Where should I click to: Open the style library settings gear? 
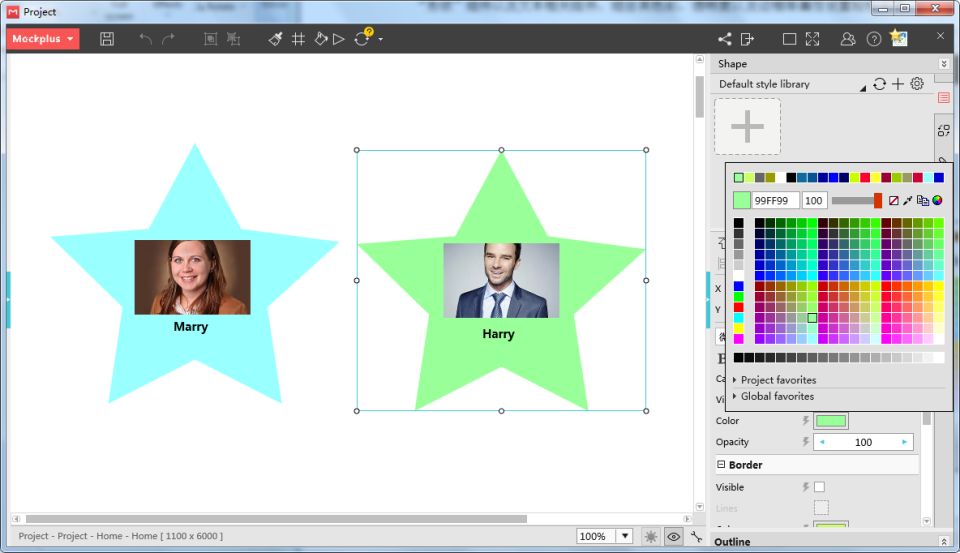[x=917, y=84]
